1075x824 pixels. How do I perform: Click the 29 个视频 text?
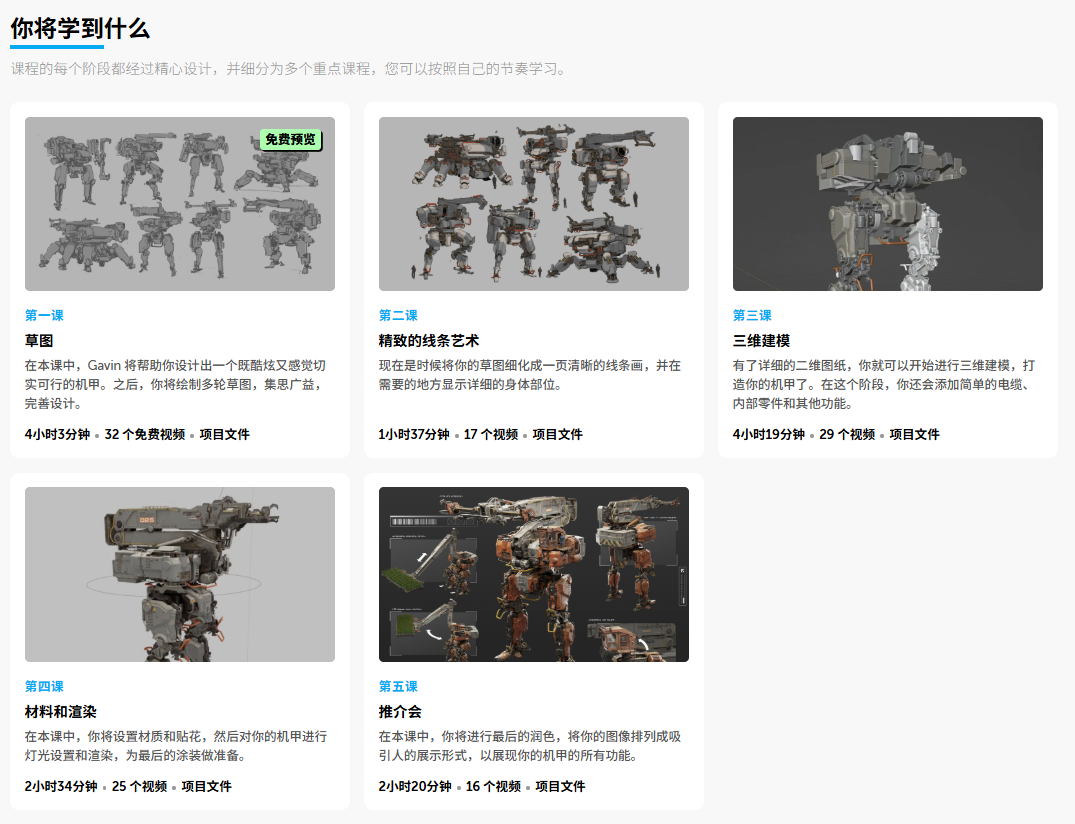click(847, 435)
